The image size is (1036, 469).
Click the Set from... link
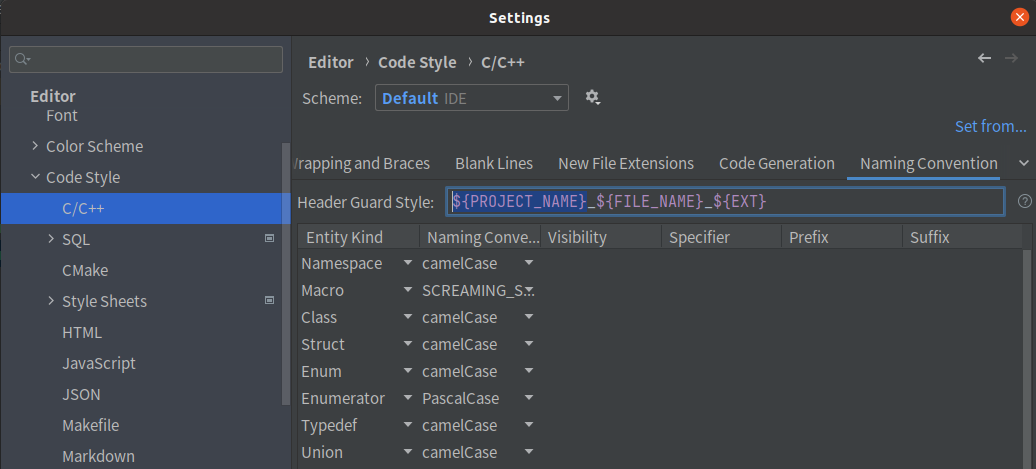pos(990,126)
